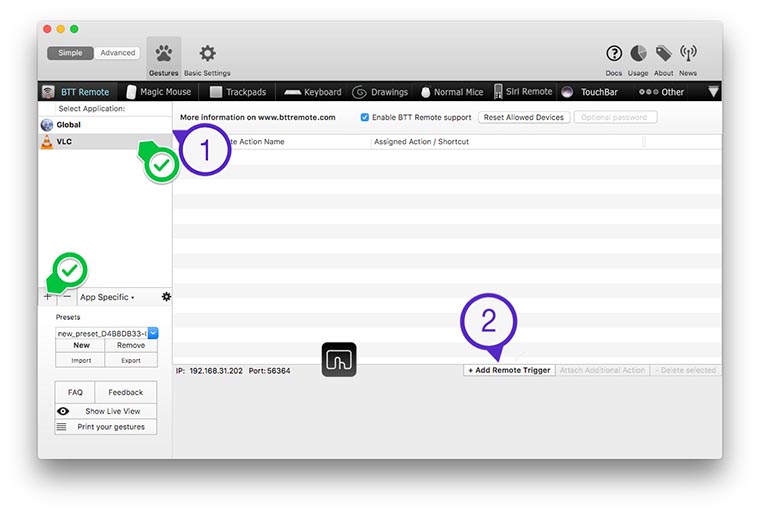This screenshot has width=760, height=513.
Task: Open the FAQ button
Action: 75,392
